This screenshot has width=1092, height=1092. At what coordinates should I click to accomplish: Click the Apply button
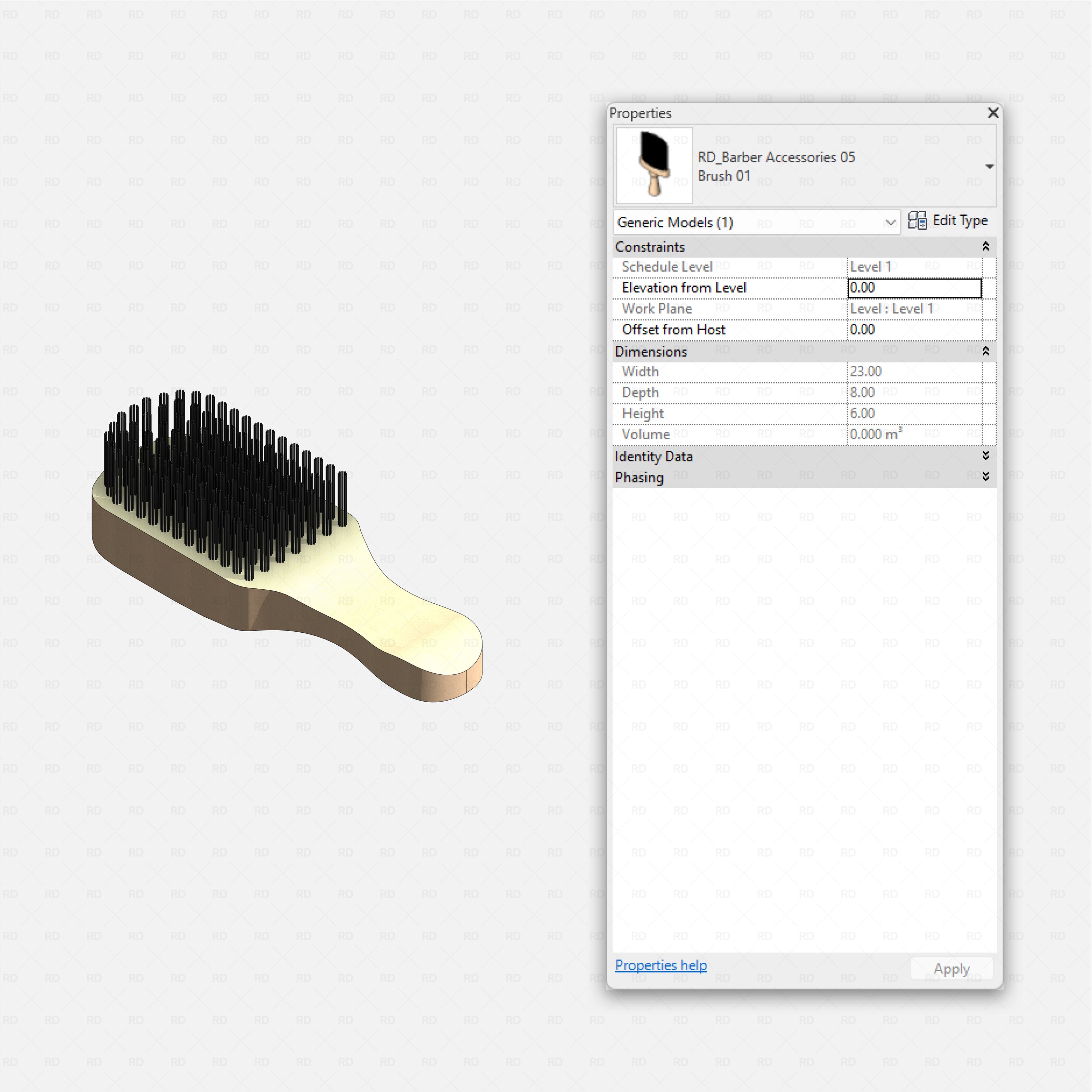[x=951, y=968]
